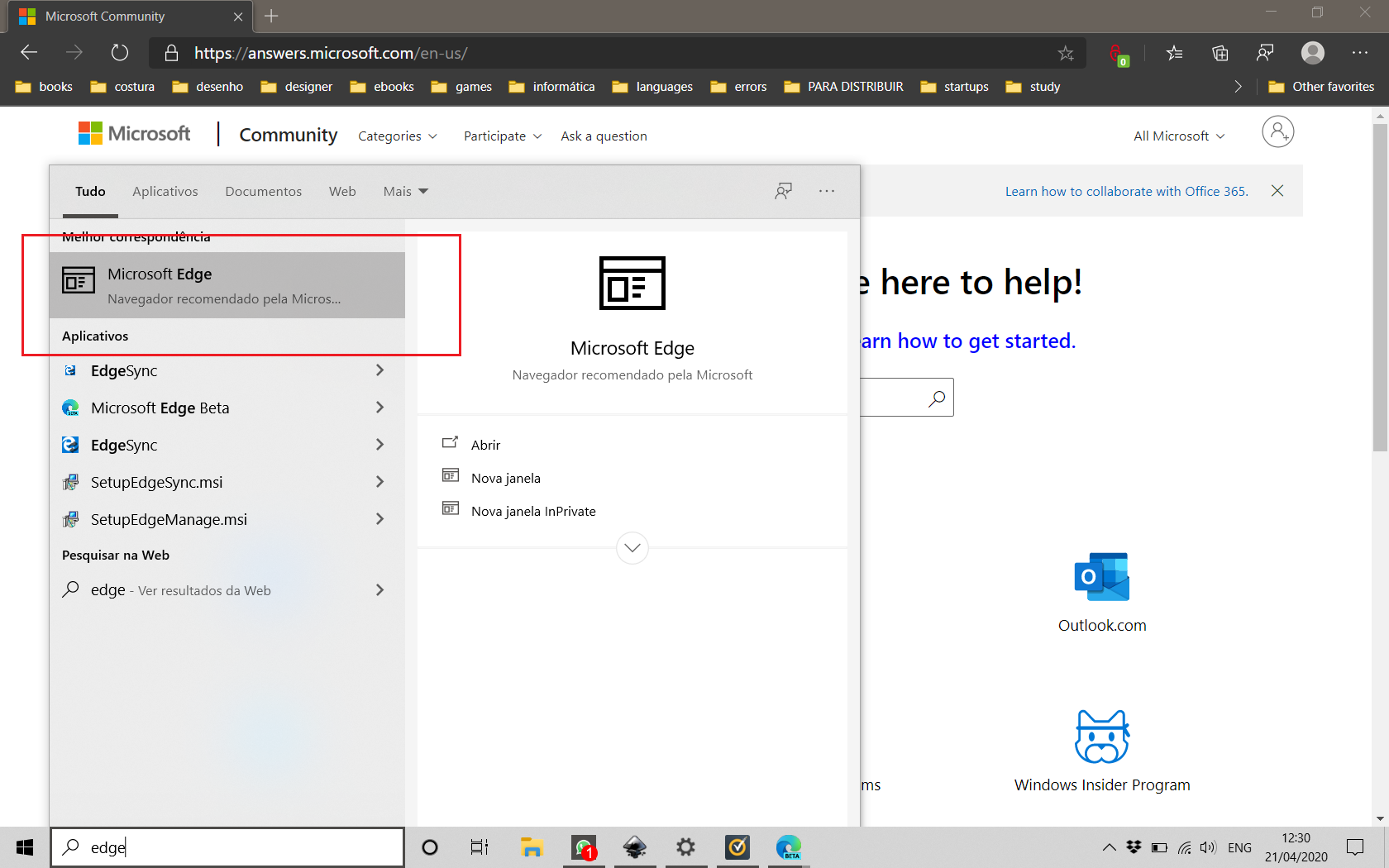The image size is (1389, 868).
Task: Add page to favorites star
Action: point(1066,54)
